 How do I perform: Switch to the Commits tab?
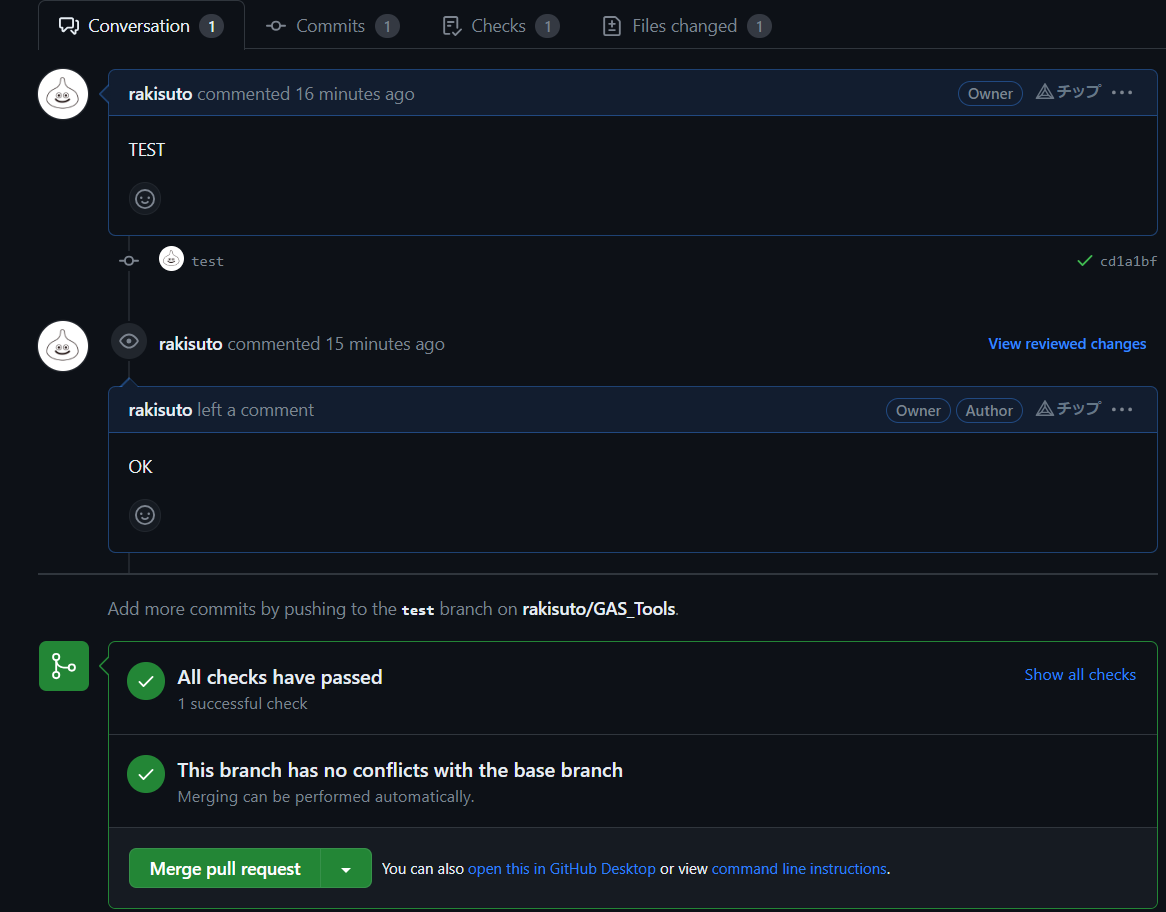pos(332,26)
